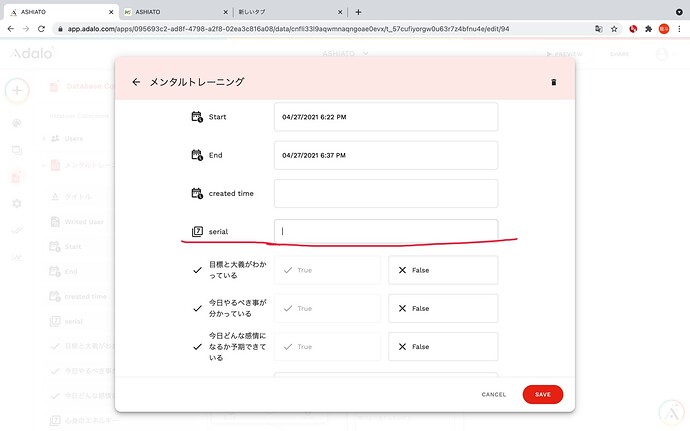690x431 pixels.
Task: Click the End date input field
Action: 386,155
